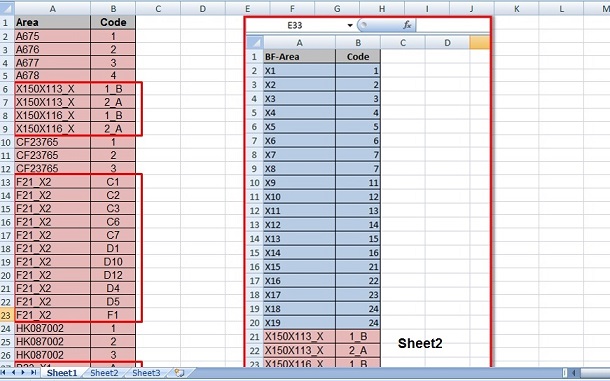Click code cell 'D12'
The height and width of the screenshot is (381, 610).
113,275
